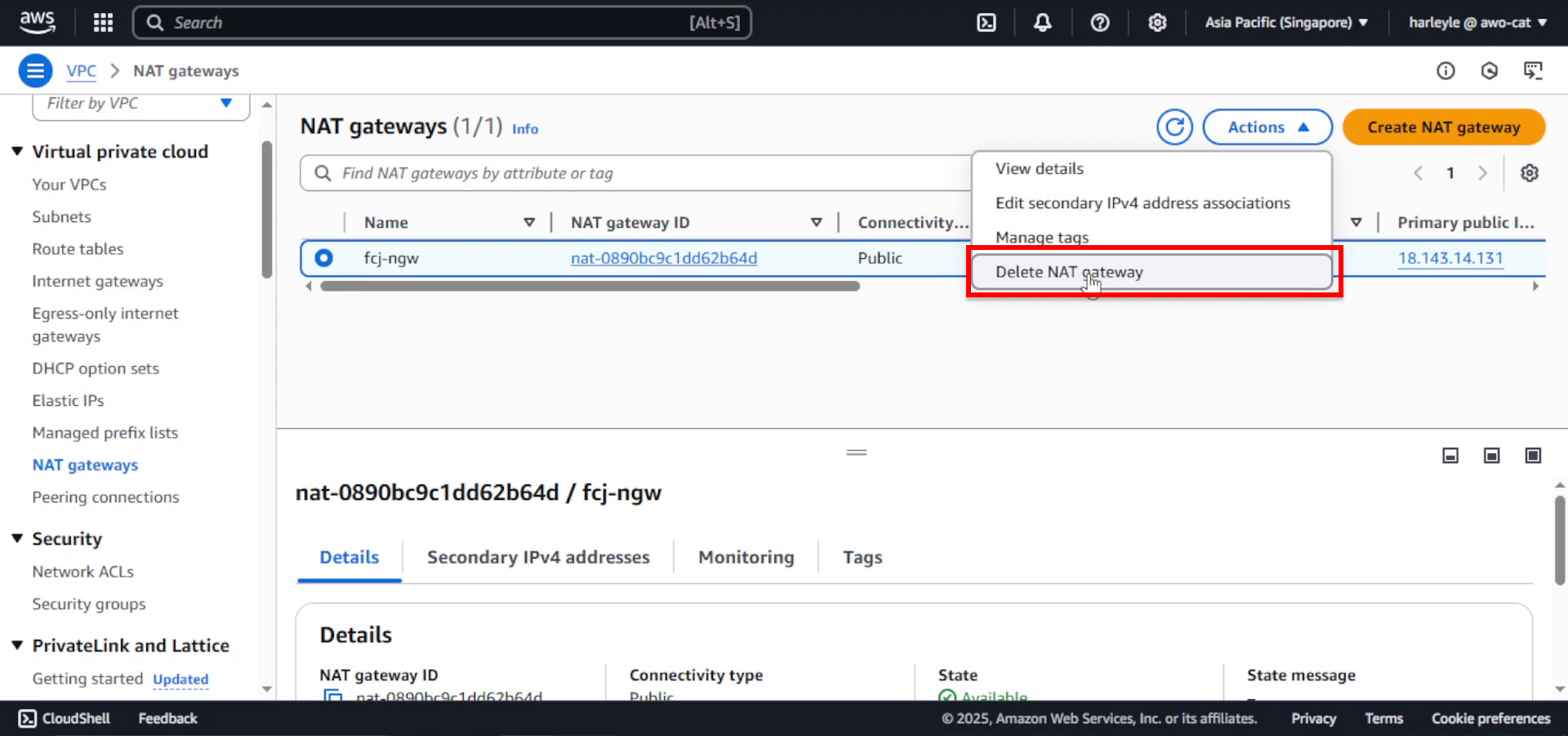Open console settings gear in top bar
1568x736 pixels.
tap(1157, 23)
